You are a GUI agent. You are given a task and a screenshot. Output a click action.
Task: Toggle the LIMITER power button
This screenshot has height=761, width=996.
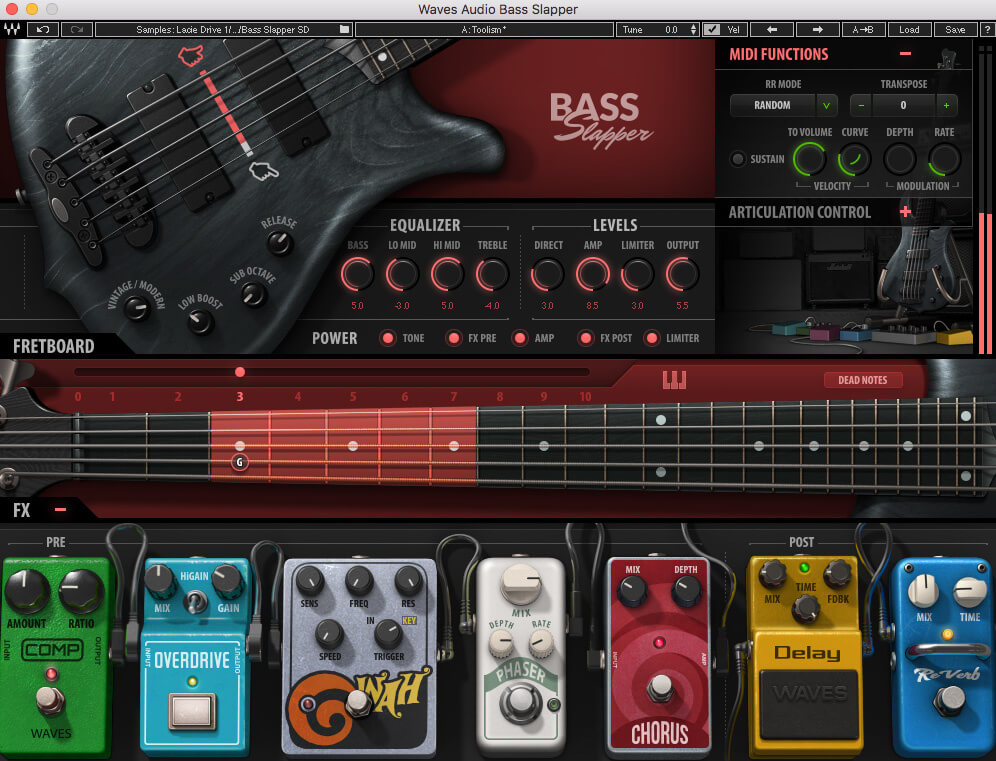click(652, 338)
